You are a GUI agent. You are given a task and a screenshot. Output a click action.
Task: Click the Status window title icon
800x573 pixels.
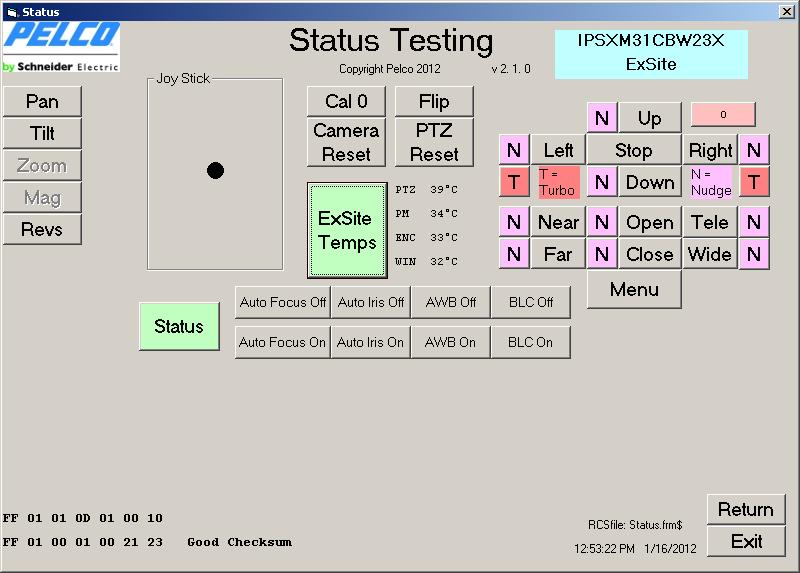coord(12,12)
